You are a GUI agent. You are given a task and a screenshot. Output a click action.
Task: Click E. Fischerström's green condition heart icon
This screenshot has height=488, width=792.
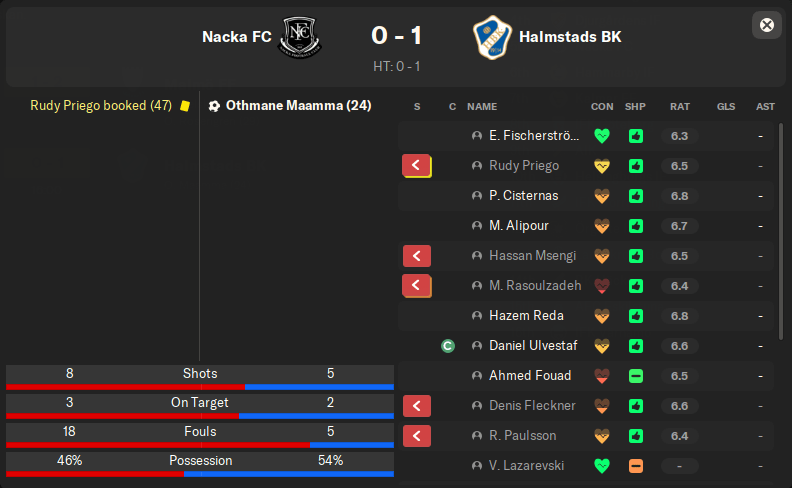click(x=601, y=136)
